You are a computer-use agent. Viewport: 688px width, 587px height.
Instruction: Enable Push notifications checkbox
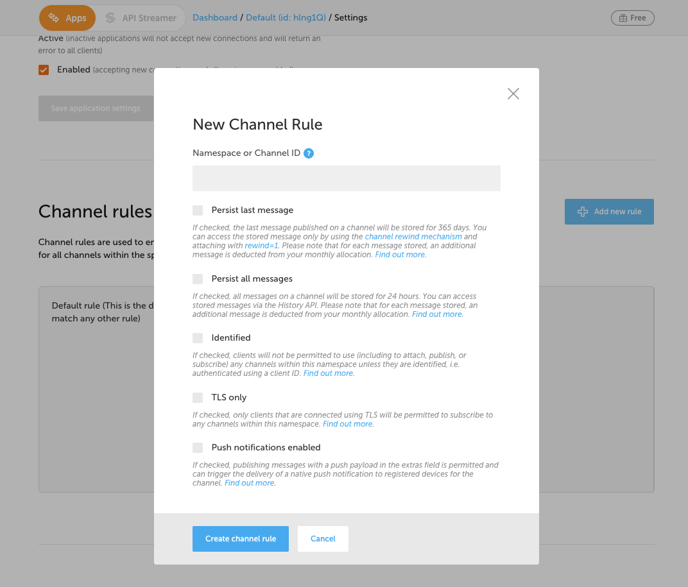click(197, 447)
